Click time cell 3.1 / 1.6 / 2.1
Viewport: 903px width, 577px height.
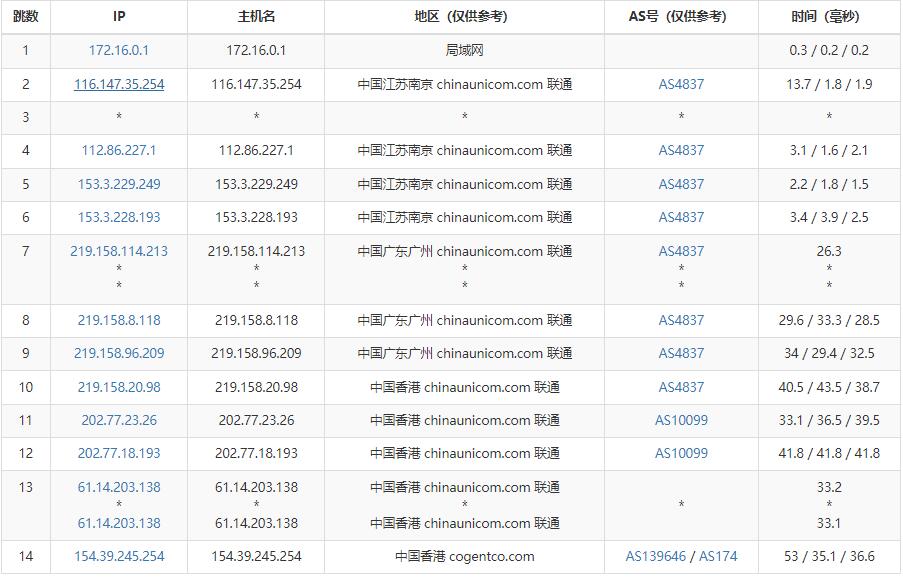(829, 150)
